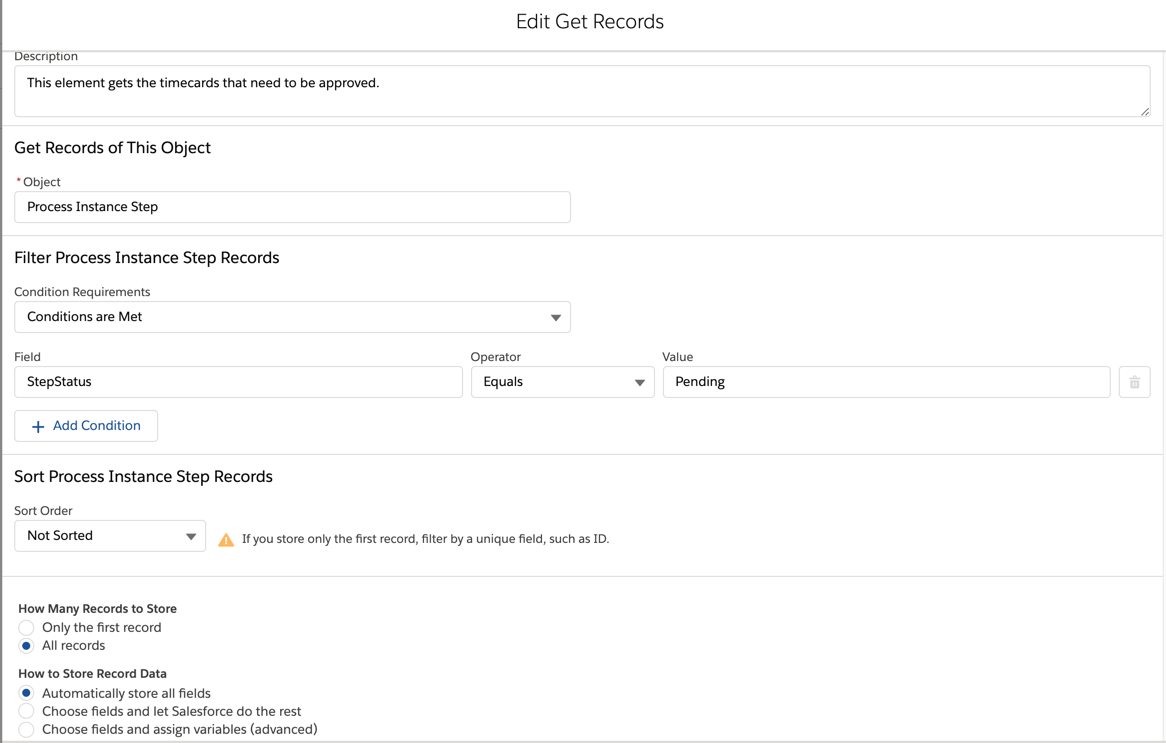
Task: Click the Object field 'Process Instance Step'
Action: (292, 207)
